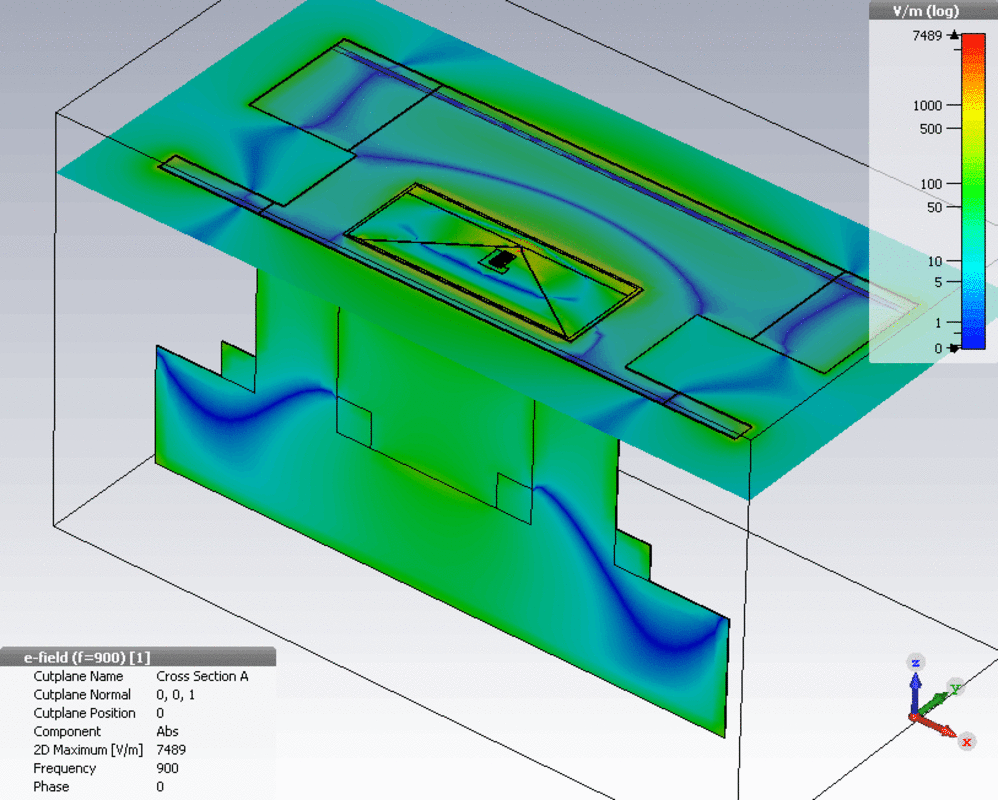Click the e-field (f=900) [1] panel header
The width and height of the screenshot is (998, 800).
coord(138,657)
